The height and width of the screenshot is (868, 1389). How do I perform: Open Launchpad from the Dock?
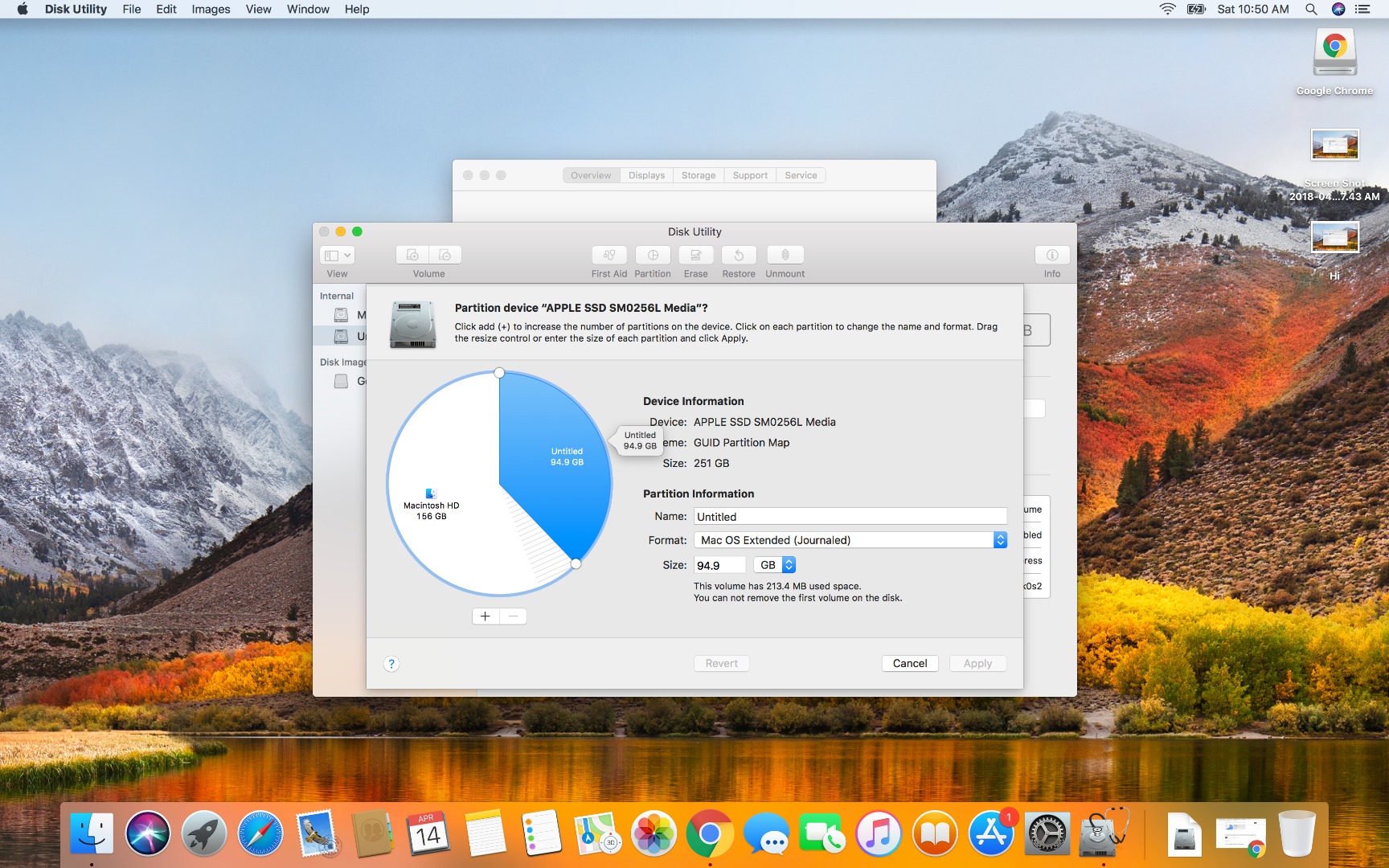click(x=204, y=833)
